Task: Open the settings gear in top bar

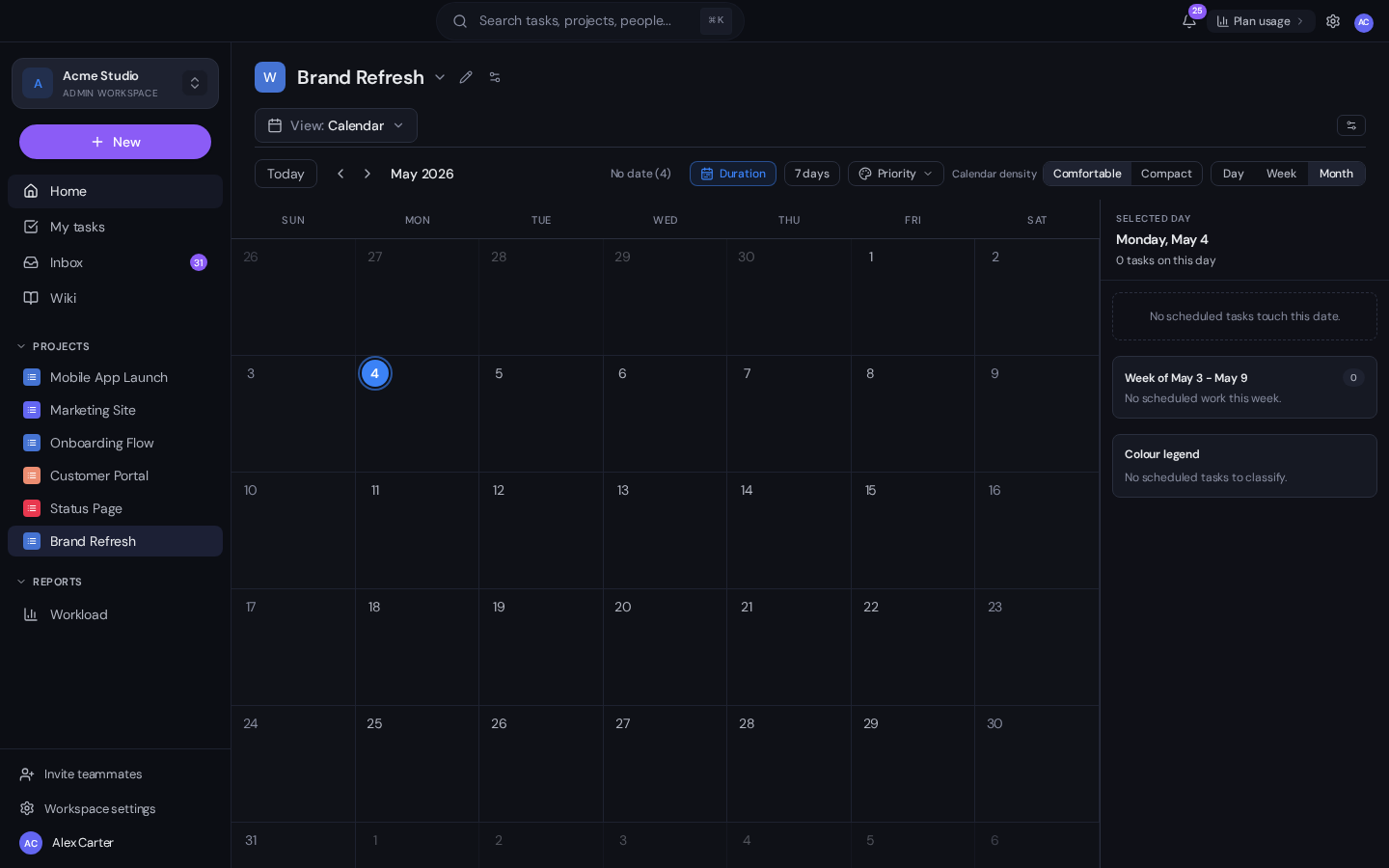Action: tap(1333, 21)
